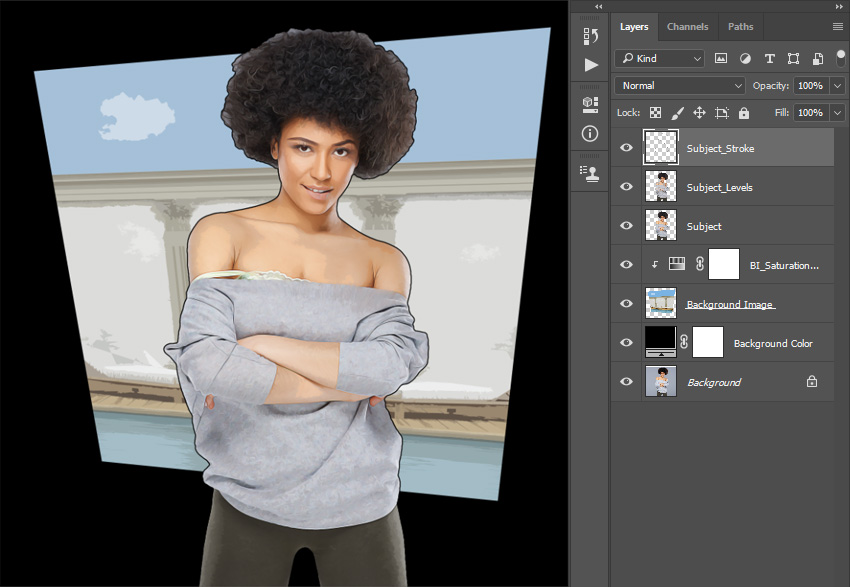Open the History panel icon
The height and width of the screenshot is (587, 850).
(x=591, y=37)
